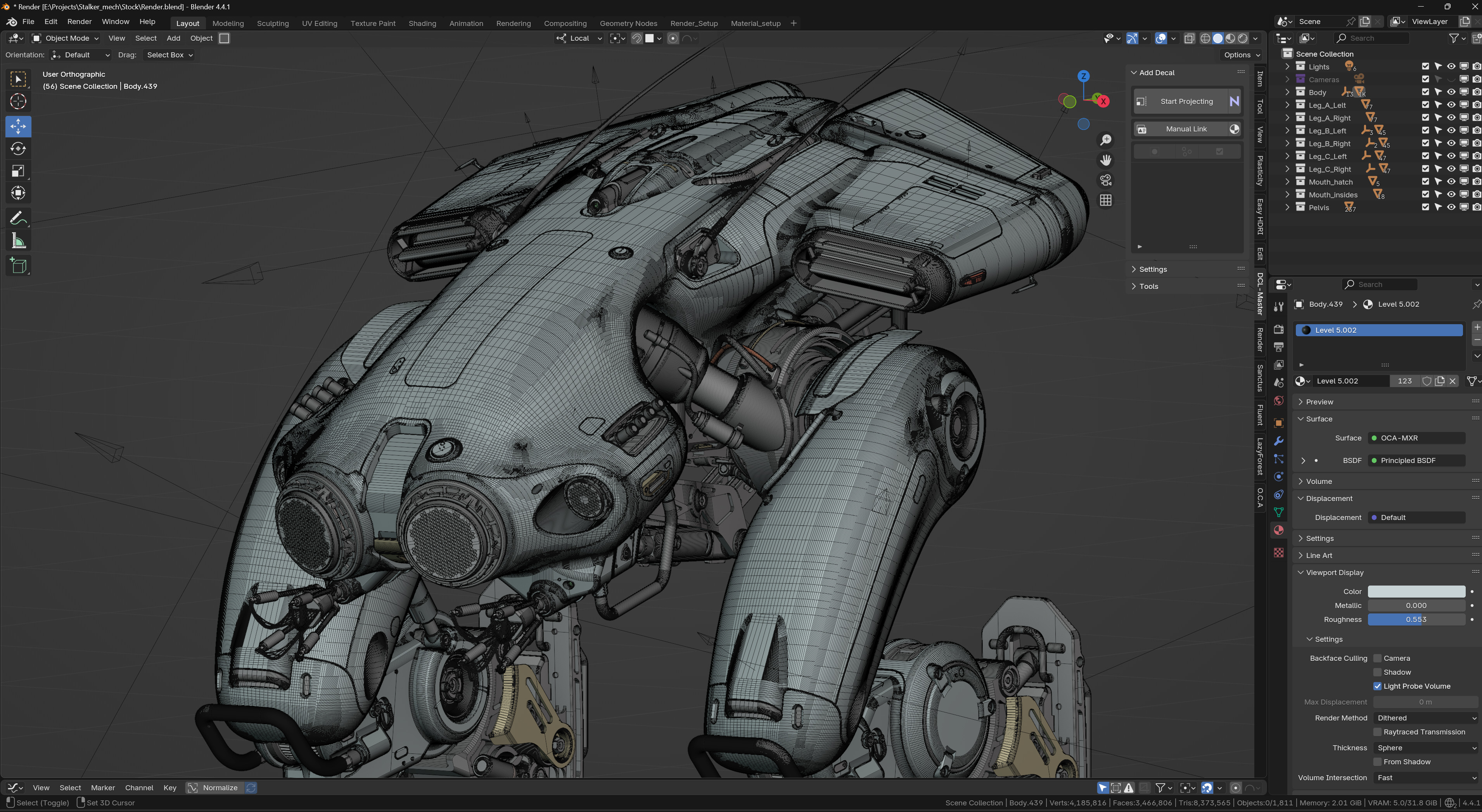
Task: Select the Annotate tool
Action: click(x=18, y=218)
